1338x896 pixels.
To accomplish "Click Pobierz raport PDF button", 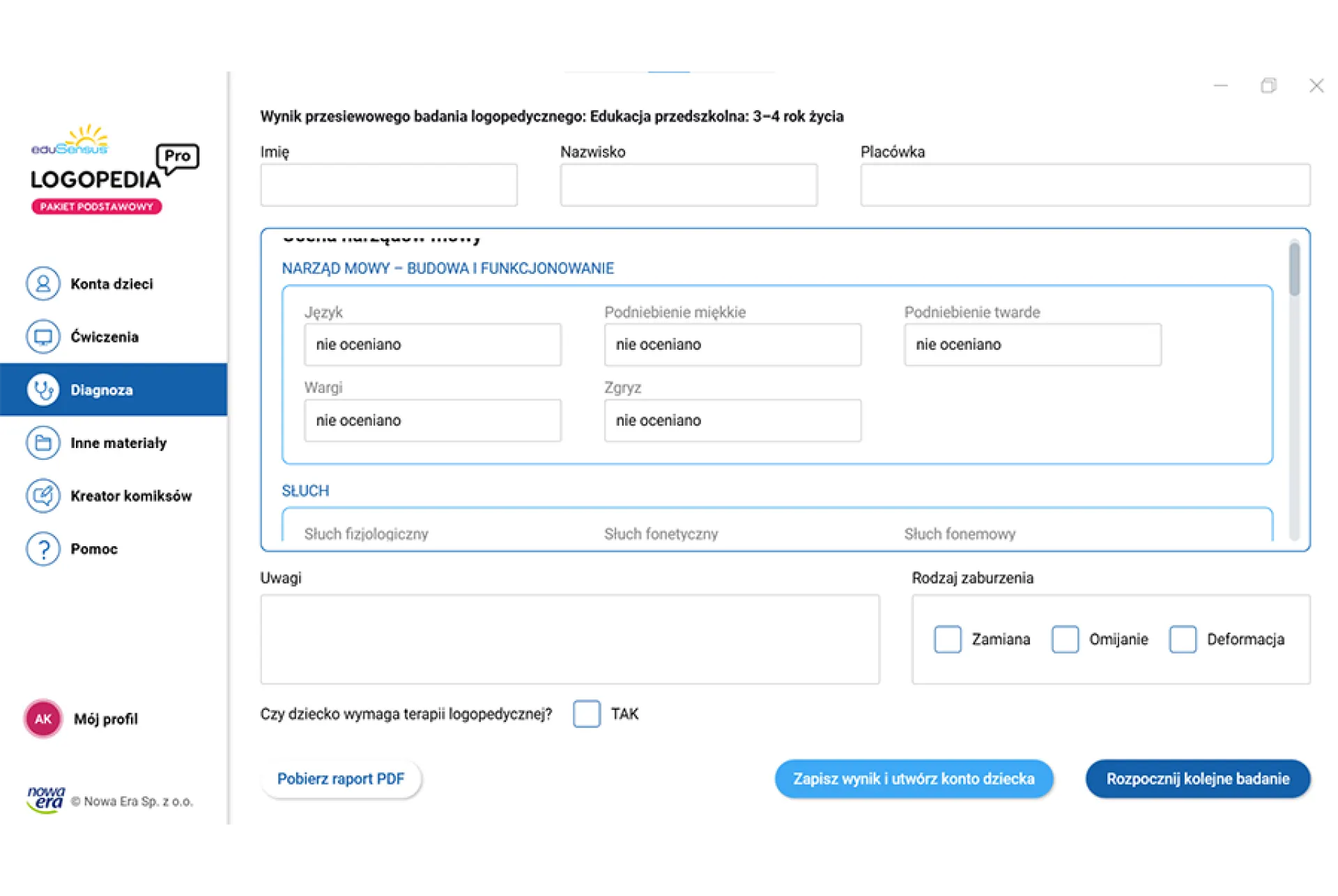I will point(341,779).
